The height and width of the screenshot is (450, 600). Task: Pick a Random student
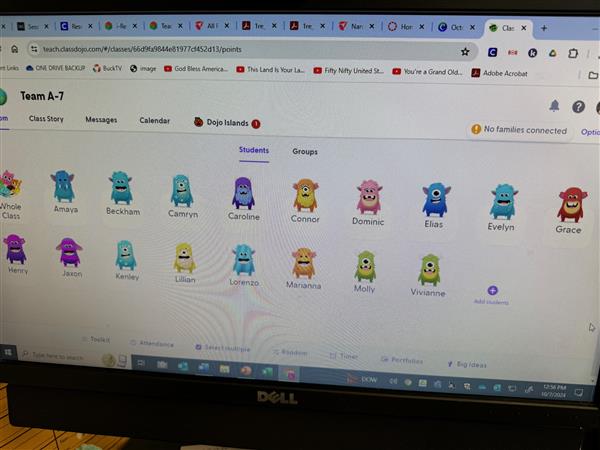tap(290, 352)
